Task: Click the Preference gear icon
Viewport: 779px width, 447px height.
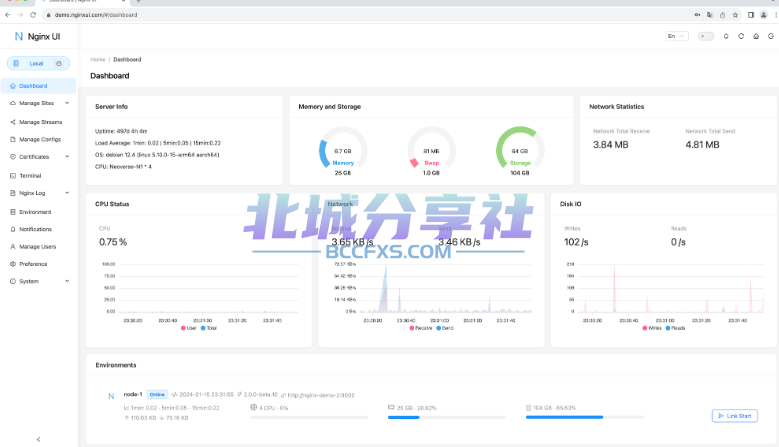Action: 13,264
